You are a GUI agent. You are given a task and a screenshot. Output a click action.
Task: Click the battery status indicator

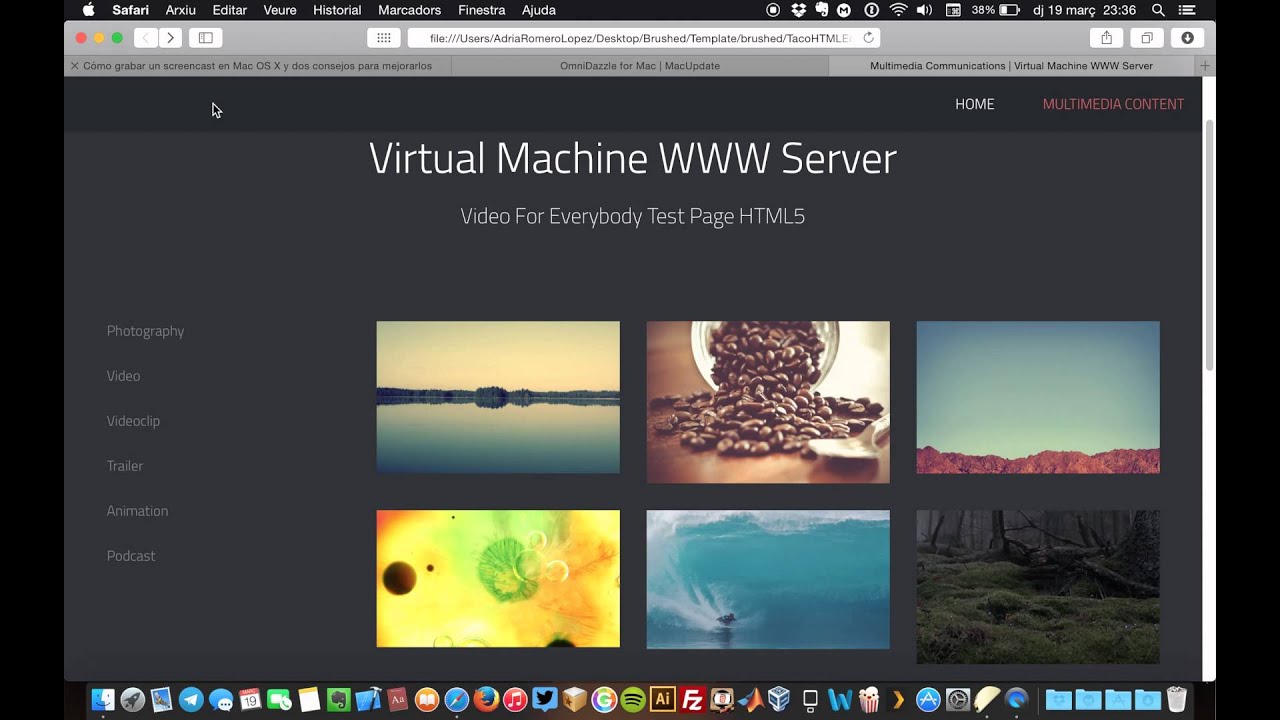tap(997, 10)
